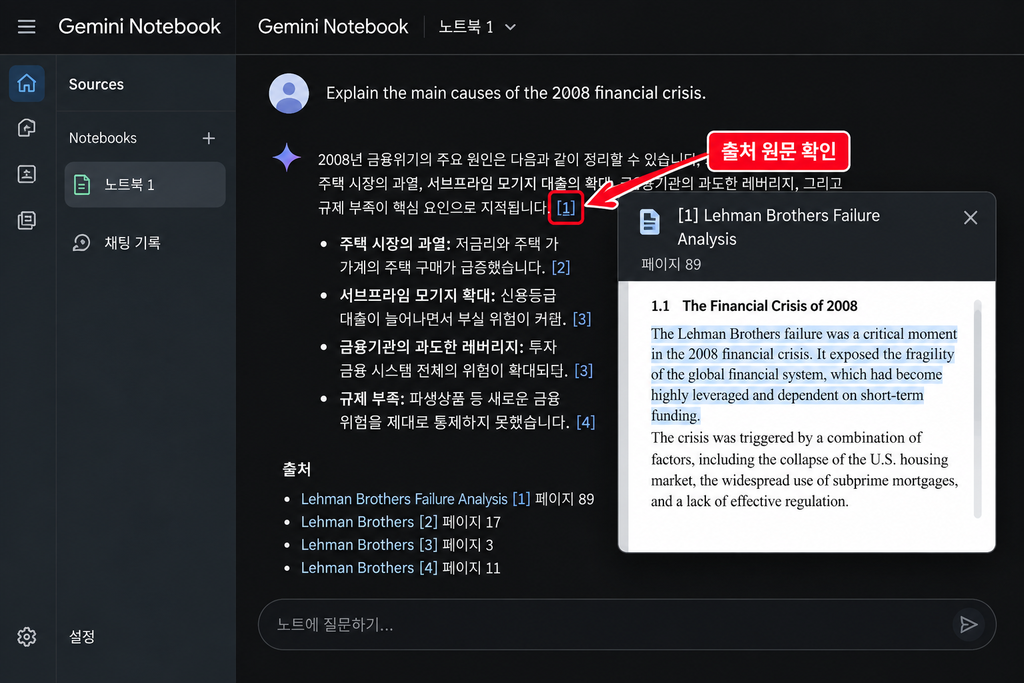The width and height of the screenshot is (1024, 683).
Task: Select 노트북 1 in Notebooks list
Action: pyautogui.click(x=145, y=185)
